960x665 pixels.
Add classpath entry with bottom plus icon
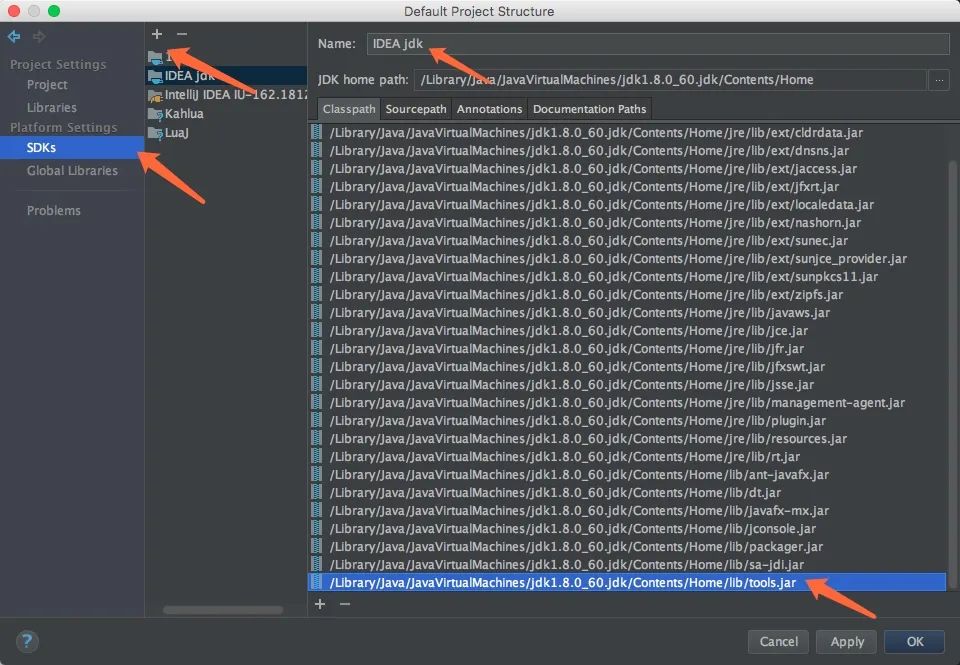pyautogui.click(x=320, y=604)
